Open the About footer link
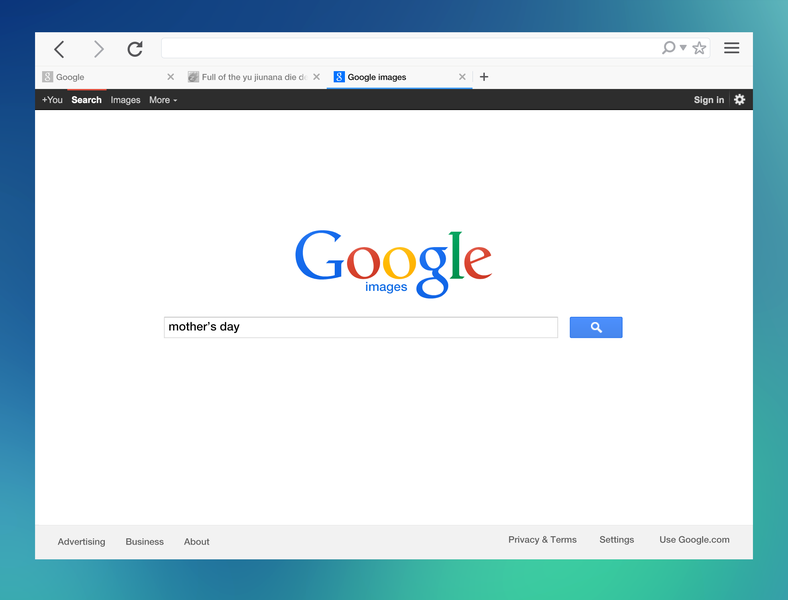788x600 pixels. click(196, 542)
